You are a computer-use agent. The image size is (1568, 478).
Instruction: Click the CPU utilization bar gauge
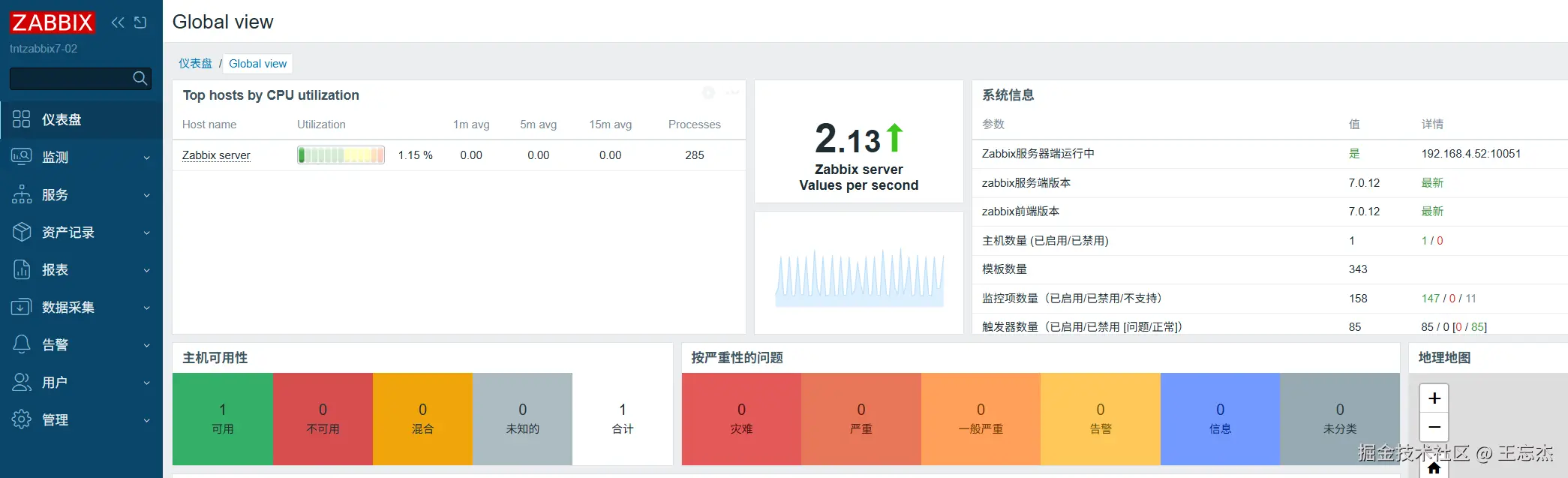341,155
